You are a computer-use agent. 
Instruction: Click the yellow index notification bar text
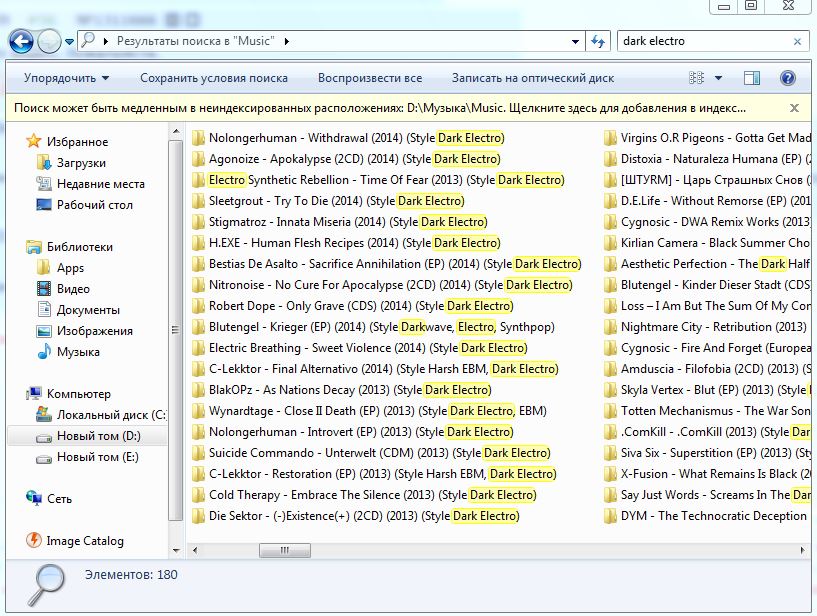click(380, 108)
